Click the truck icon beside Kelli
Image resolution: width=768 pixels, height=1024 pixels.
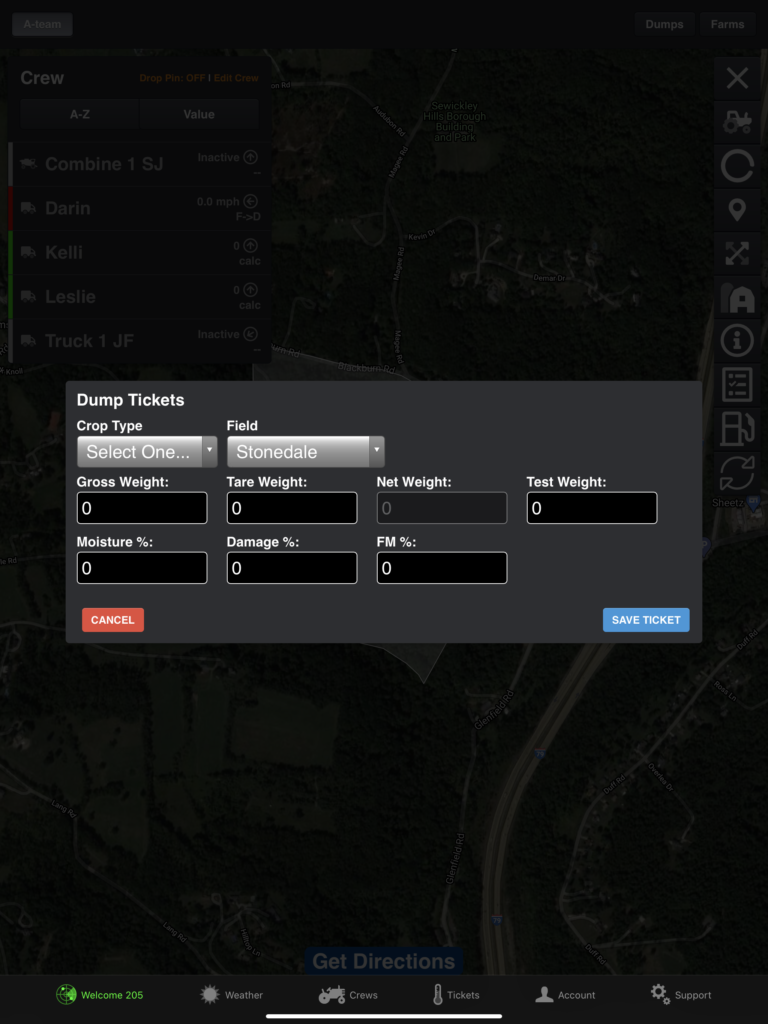tap(28, 252)
